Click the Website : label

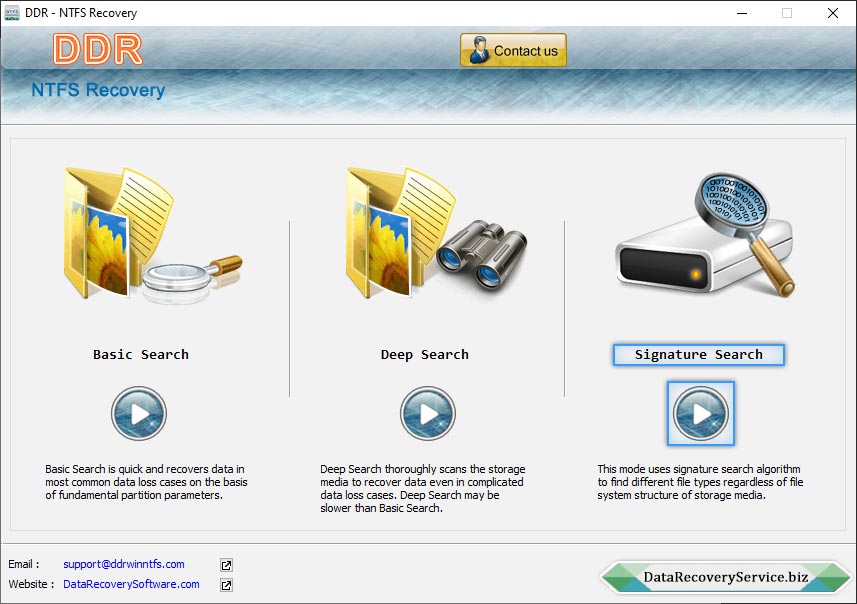coord(31,584)
